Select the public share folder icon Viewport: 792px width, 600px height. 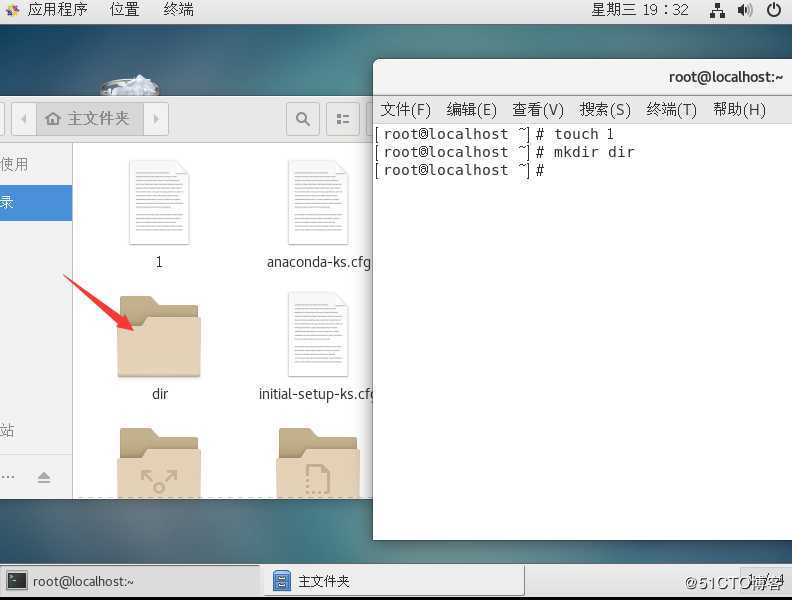point(159,462)
